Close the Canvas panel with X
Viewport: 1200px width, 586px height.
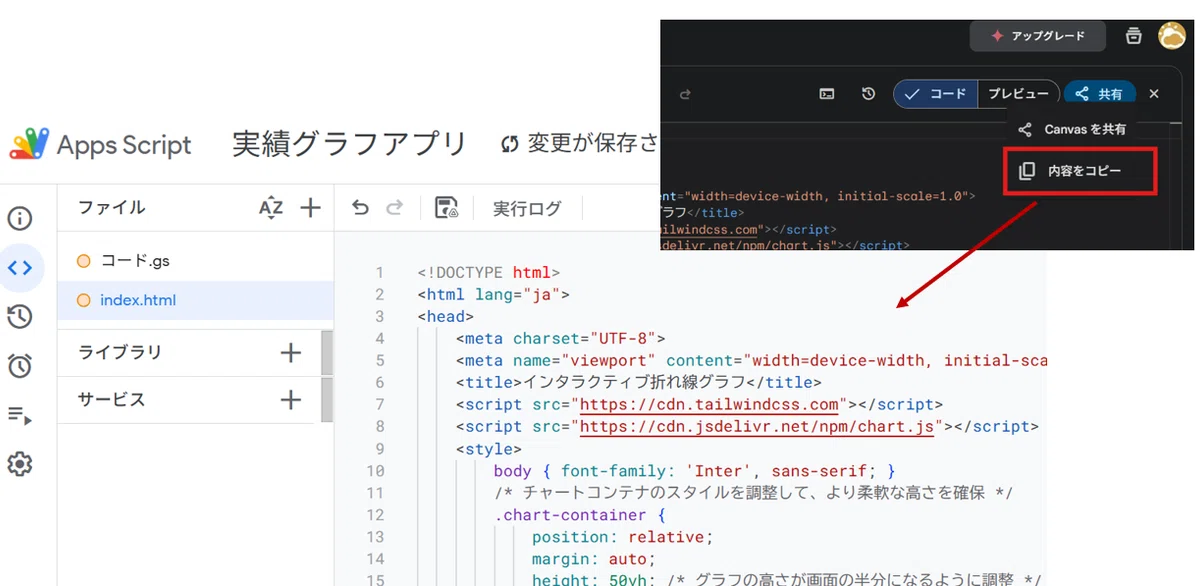(1154, 94)
